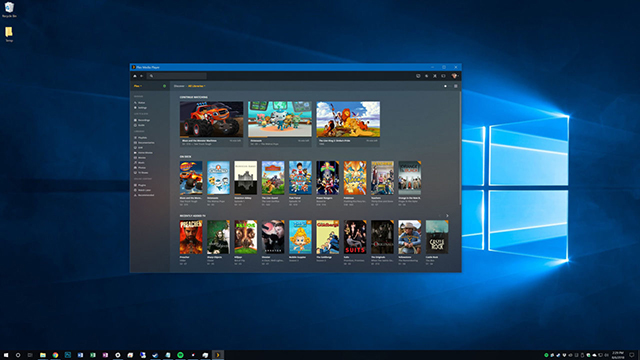The width and height of the screenshot is (640, 360).
Task: Select the Playlists library
Action: click(140, 138)
